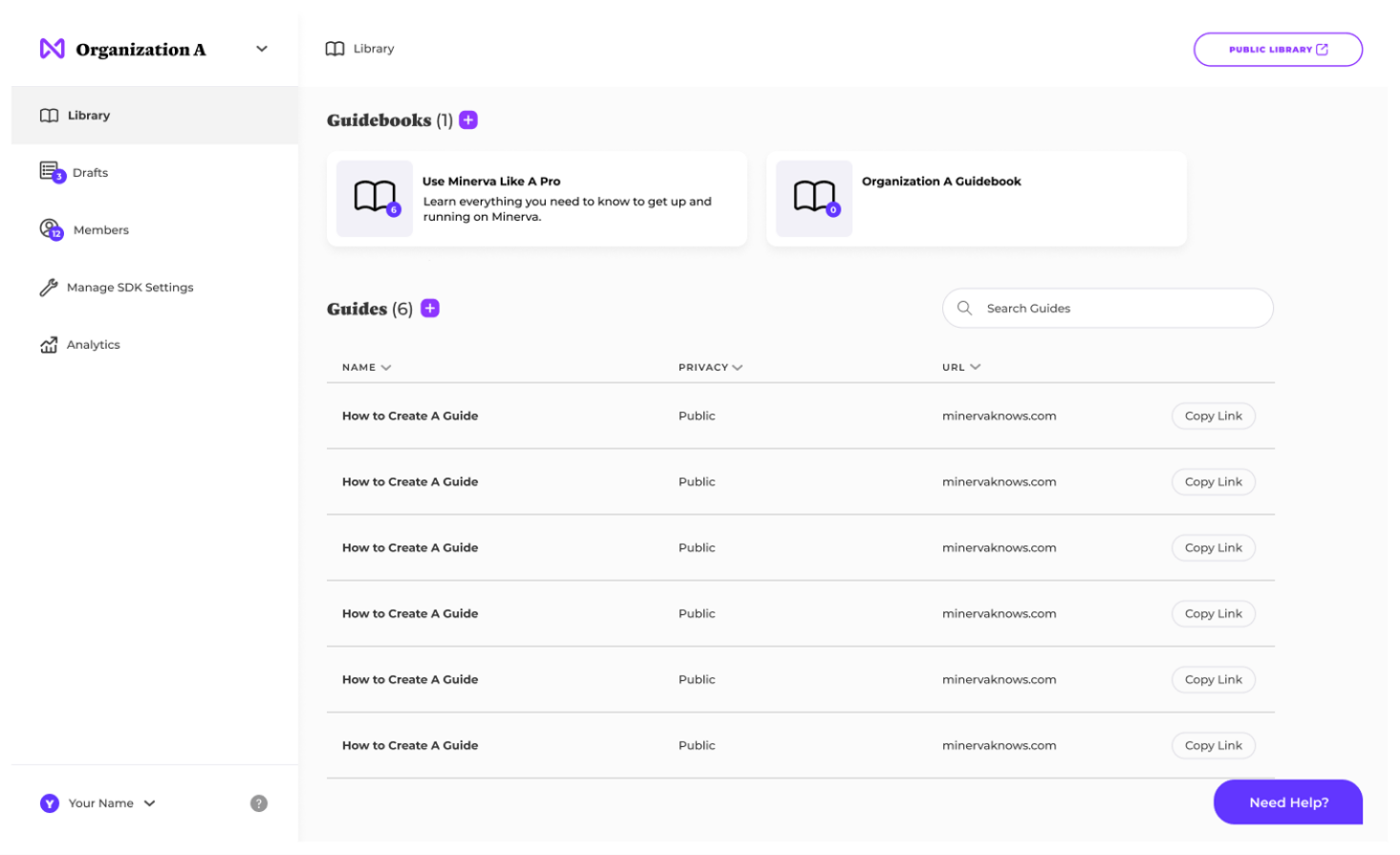Sort guides by the PRIVACY column
The image size is (1400, 855).
pos(710,367)
